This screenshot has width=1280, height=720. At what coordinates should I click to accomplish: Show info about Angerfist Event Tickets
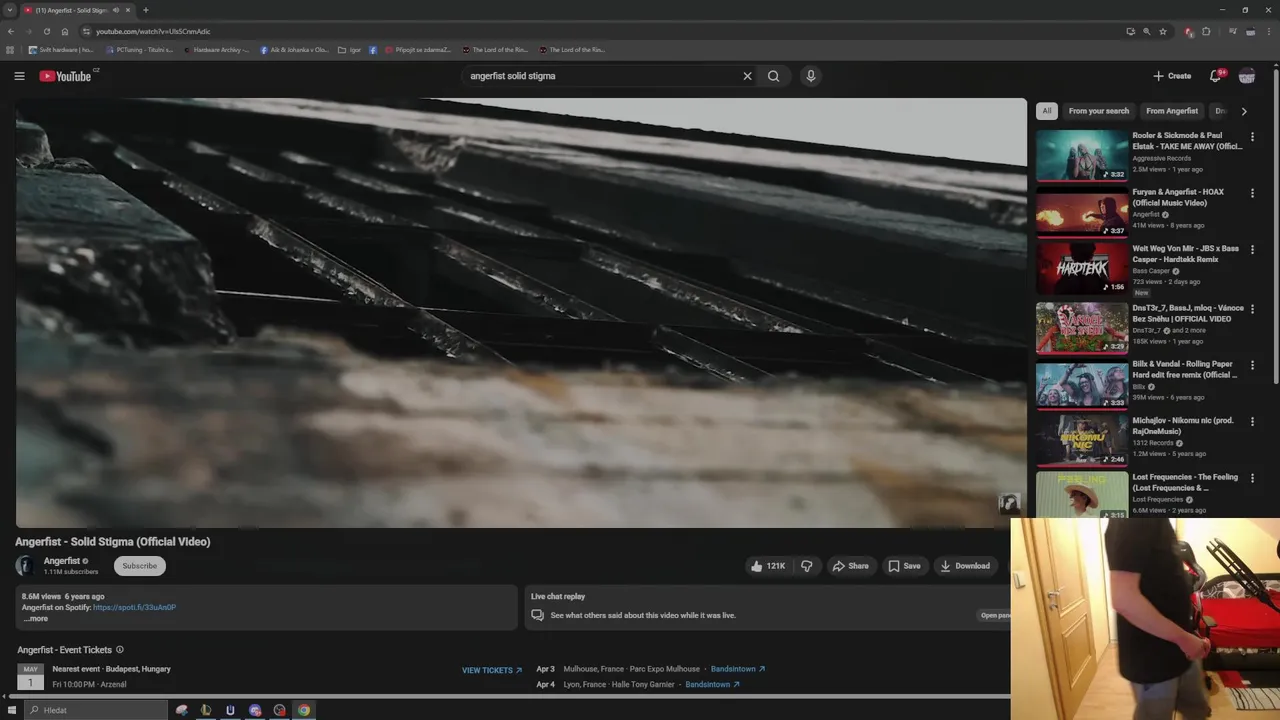tap(120, 650)
